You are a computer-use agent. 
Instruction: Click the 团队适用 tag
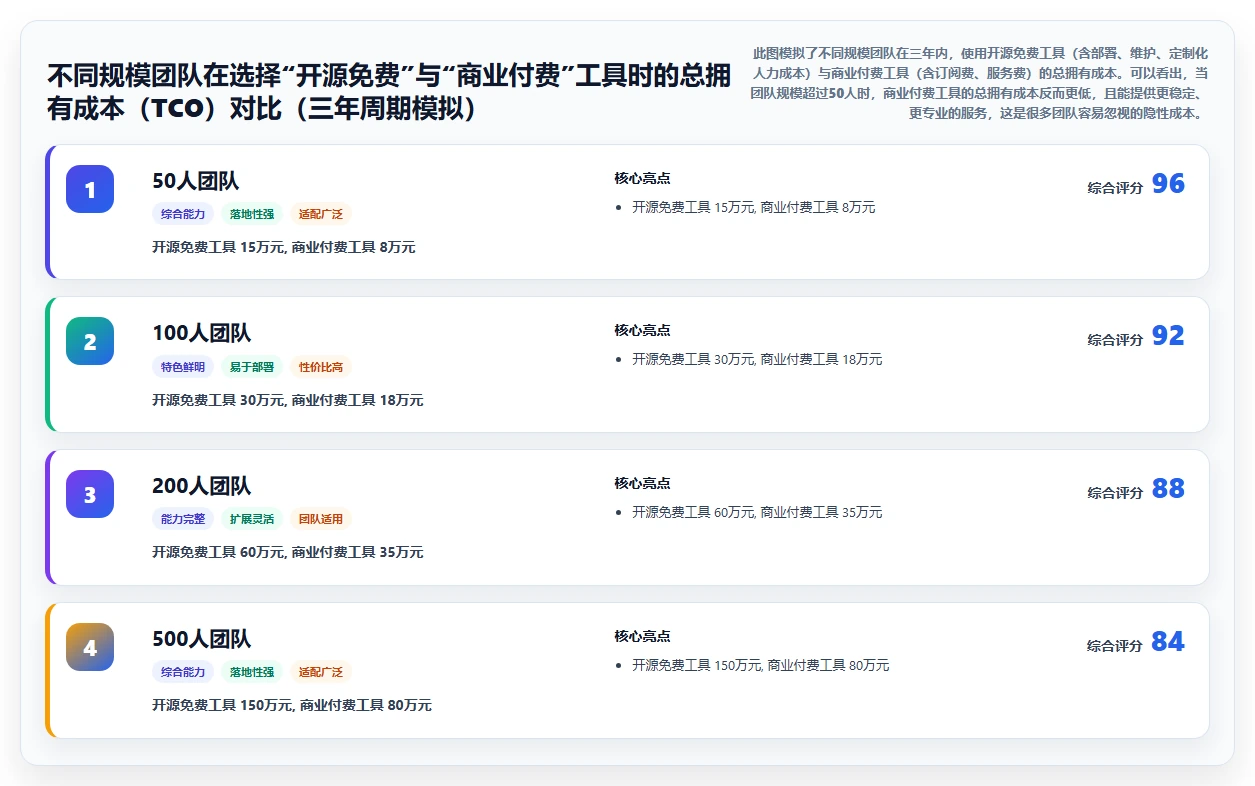321,519
